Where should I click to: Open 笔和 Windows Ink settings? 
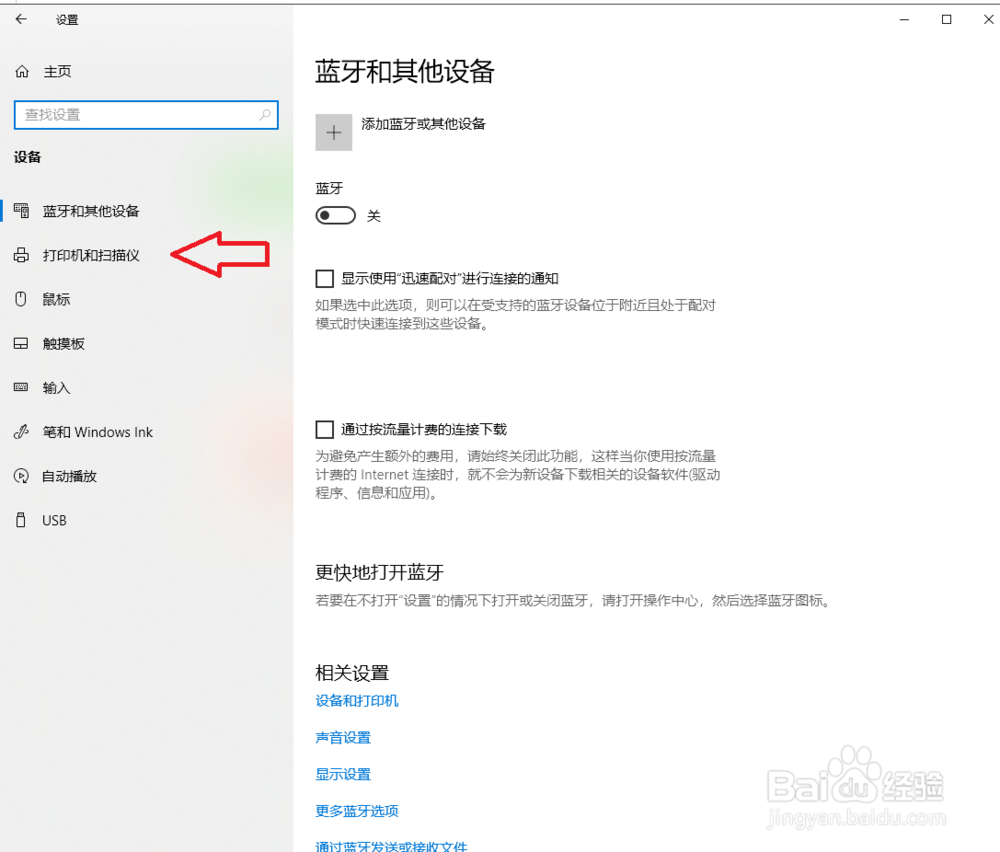coord(94,432)
